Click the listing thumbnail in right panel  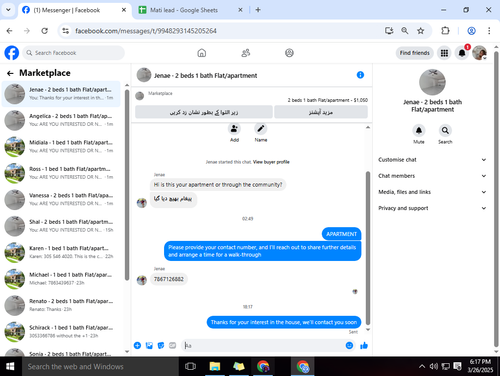(x=432, y=82)
